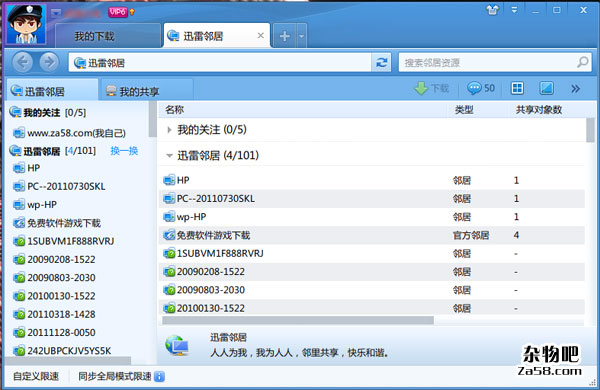The height and width of the screenshot is (390, 600).
Task: Select 20111128-0050 in the sidebar
Action: coord(54,333)
